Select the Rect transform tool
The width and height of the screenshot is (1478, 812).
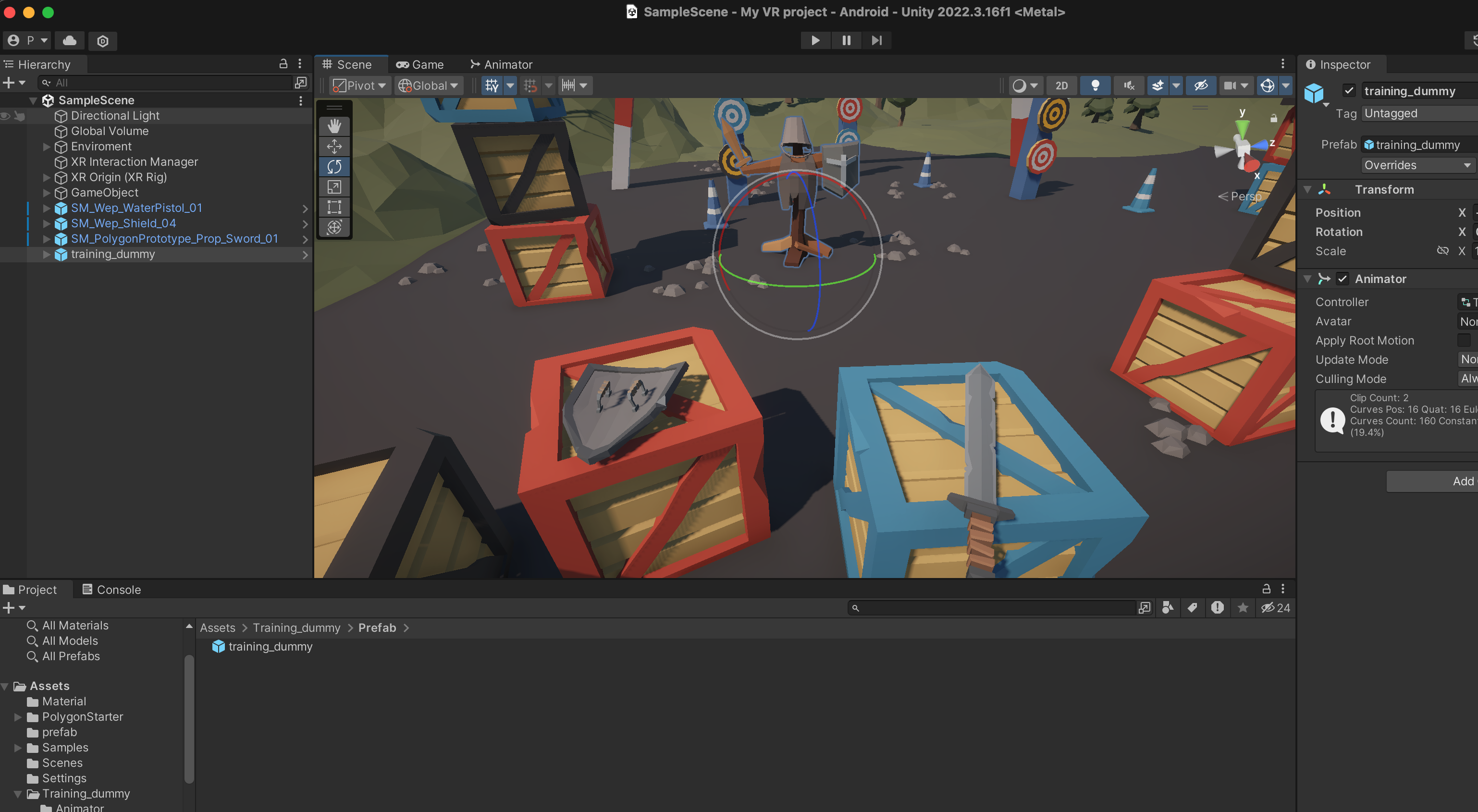coord(334,207)
